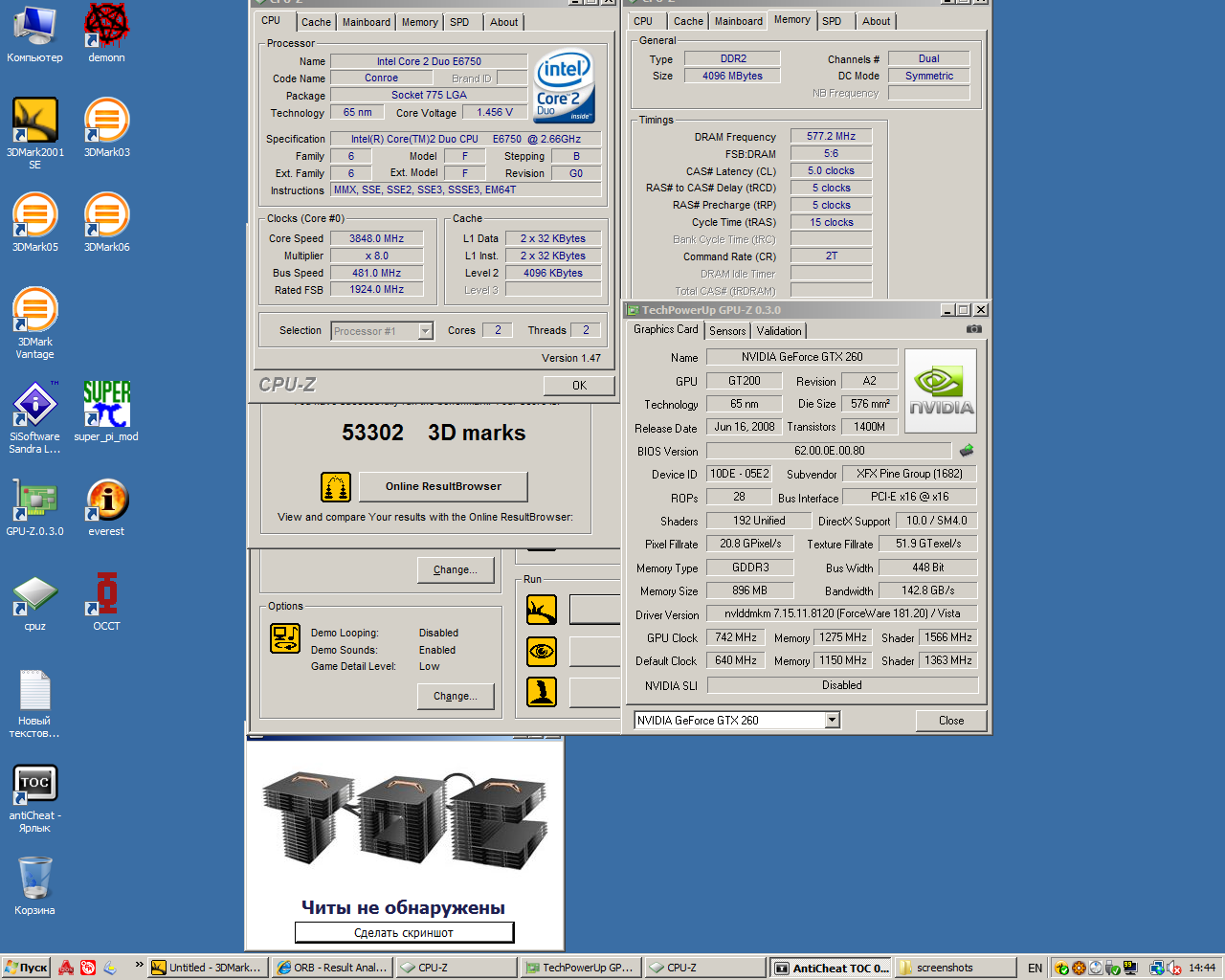The height and width of the screenshot is (980, 1225).
Task: Launch 3DMark06 desktop shortcut
Action: click(x=106, y=222)
